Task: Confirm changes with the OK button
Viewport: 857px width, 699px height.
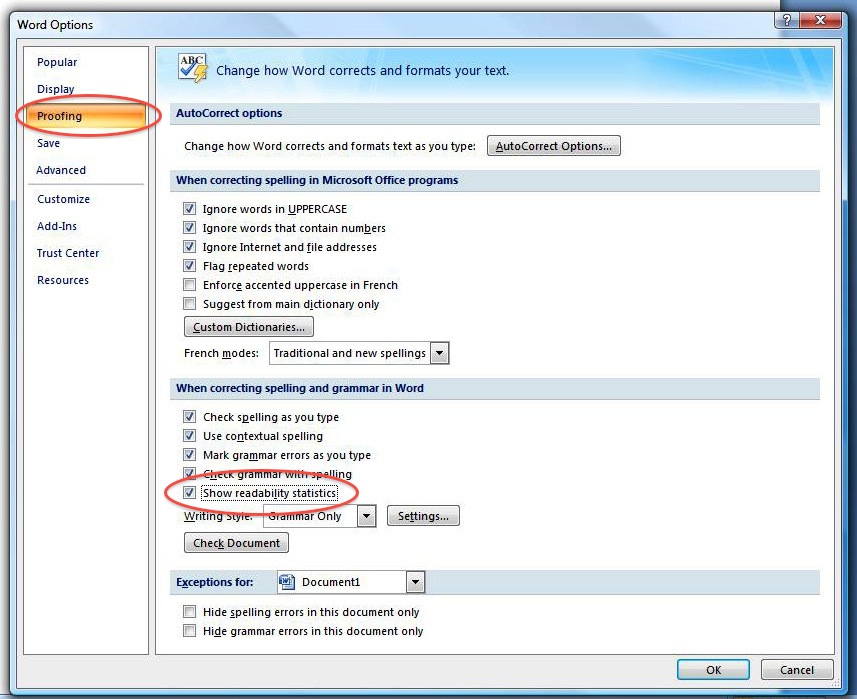Action: [713, 669]
